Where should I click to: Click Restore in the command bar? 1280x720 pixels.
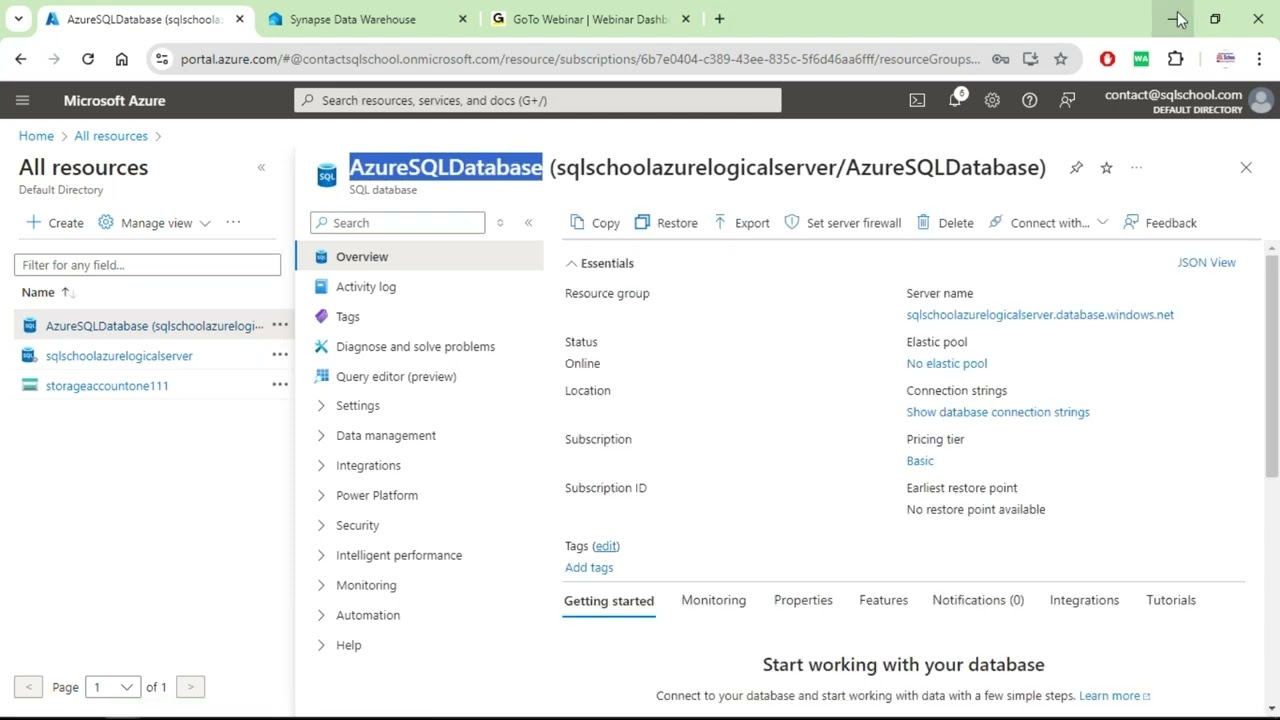tap(666, 223)
